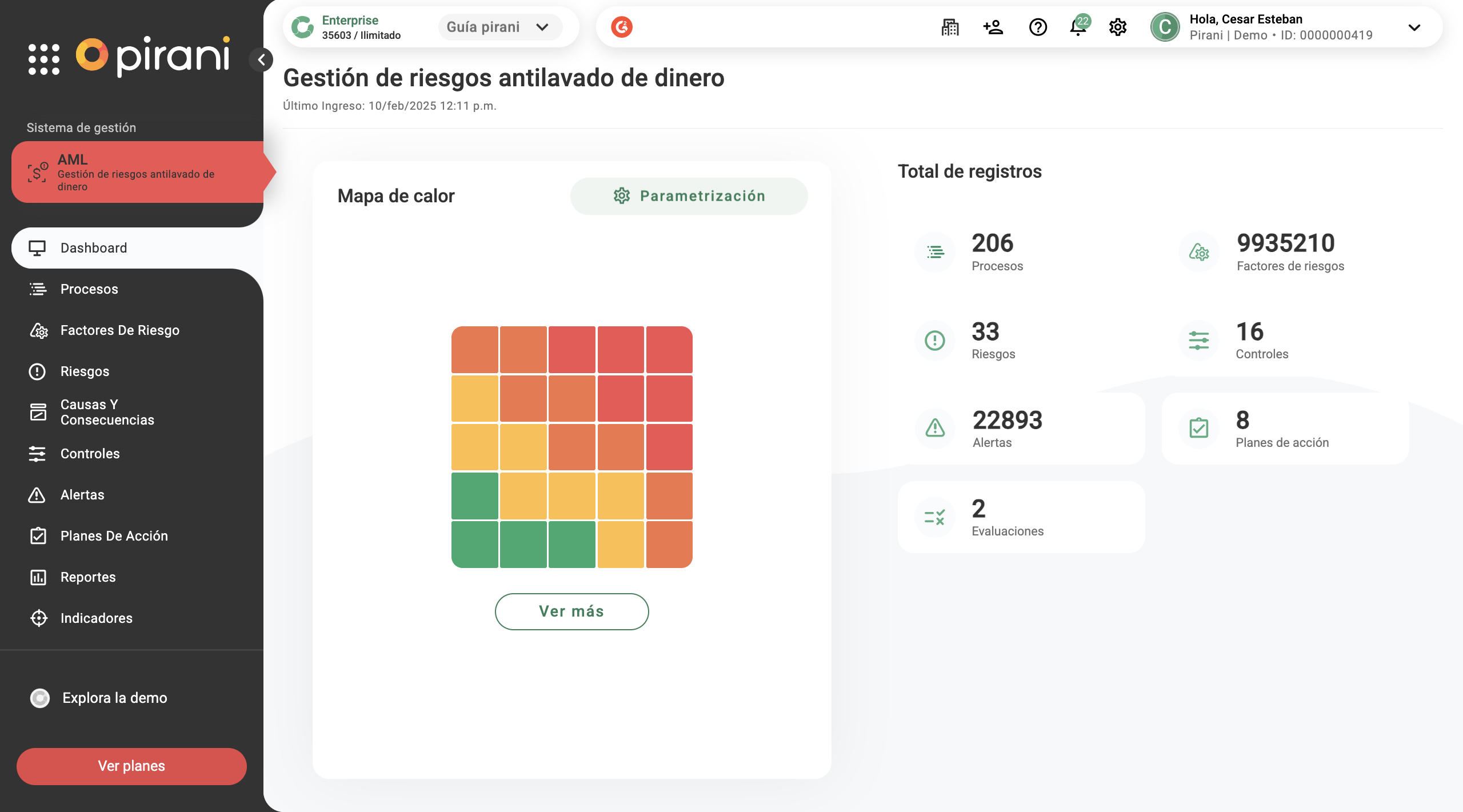Click the Parametrización button
Image resolution: width=1463 pixels, height=812 pixels.
pos(689,196)
